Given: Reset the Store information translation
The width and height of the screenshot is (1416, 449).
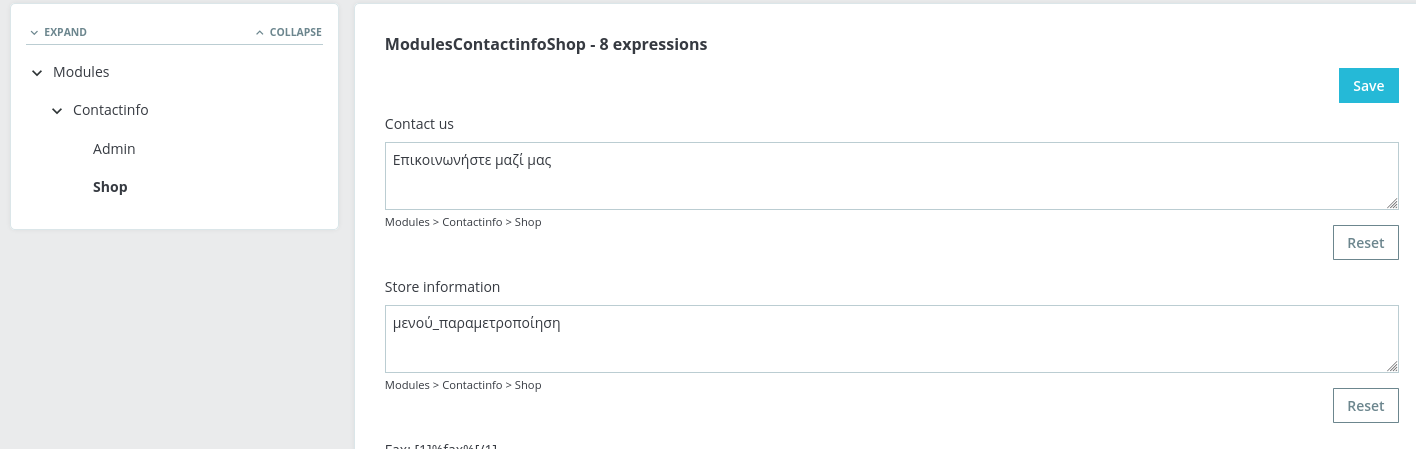Looking at the screenshot, I should click(1365, 406).
